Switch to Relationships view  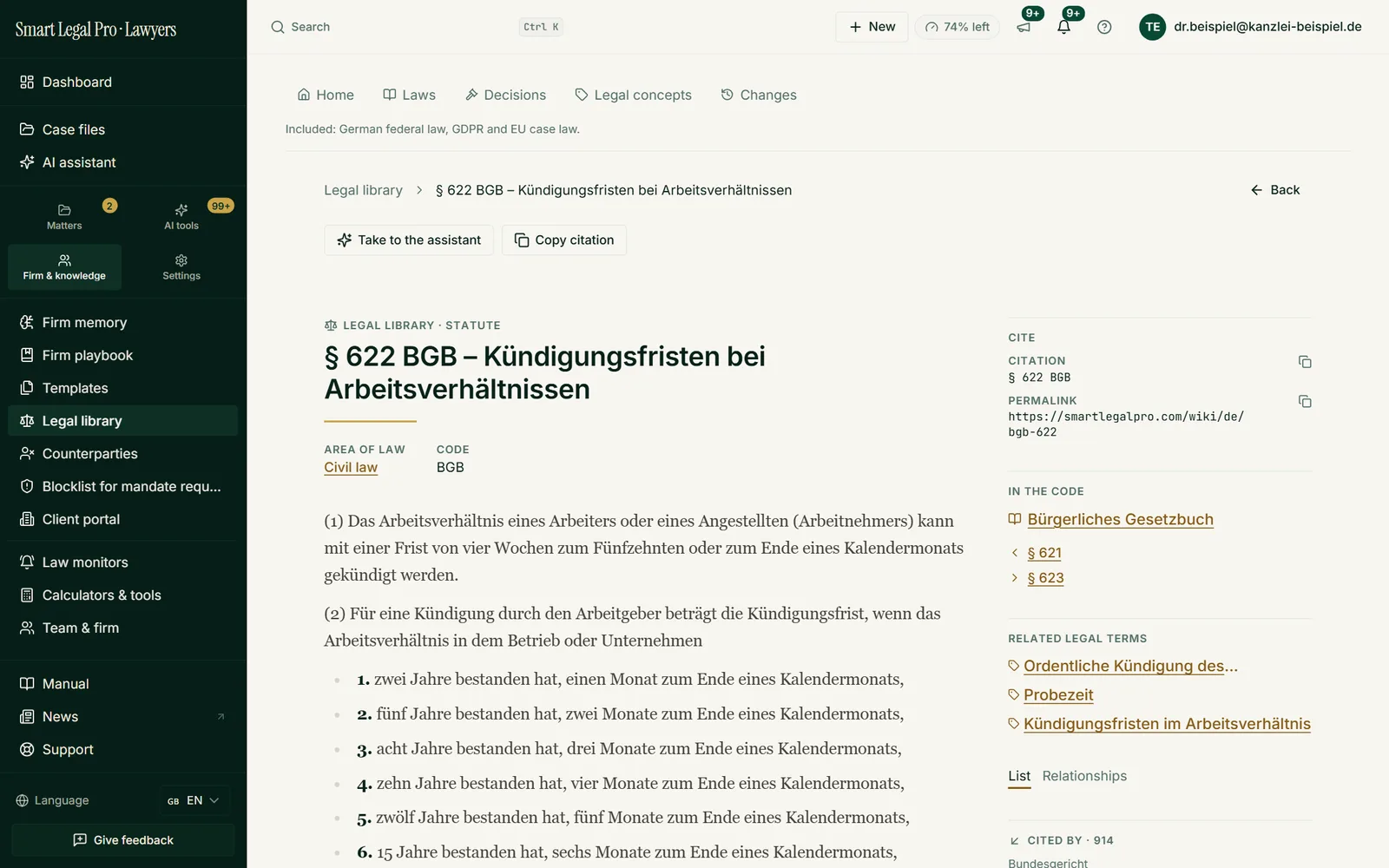pos(1084,776)
